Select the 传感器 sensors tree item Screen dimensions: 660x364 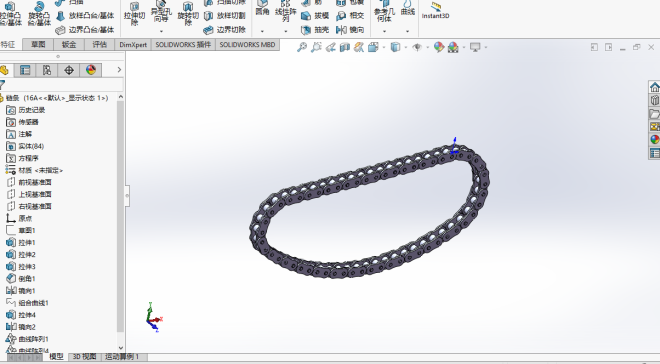point(22,122)
